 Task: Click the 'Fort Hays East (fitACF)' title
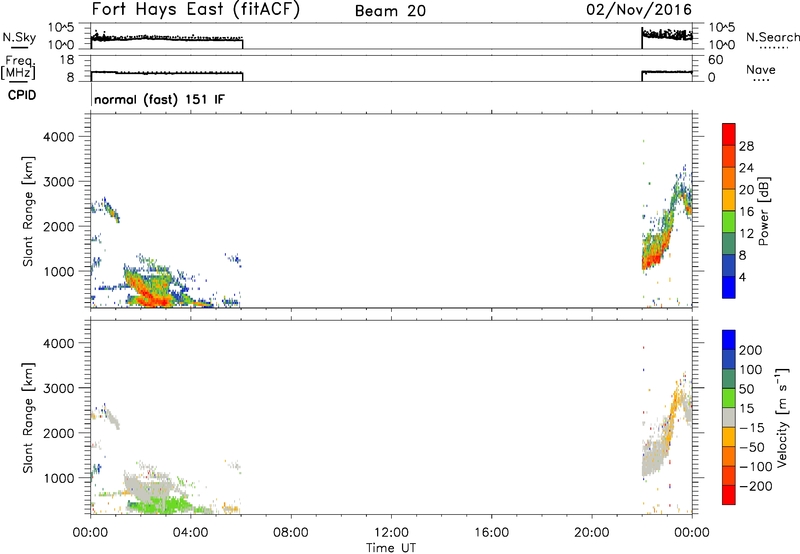pyautogui.click(x=195, y=9)
